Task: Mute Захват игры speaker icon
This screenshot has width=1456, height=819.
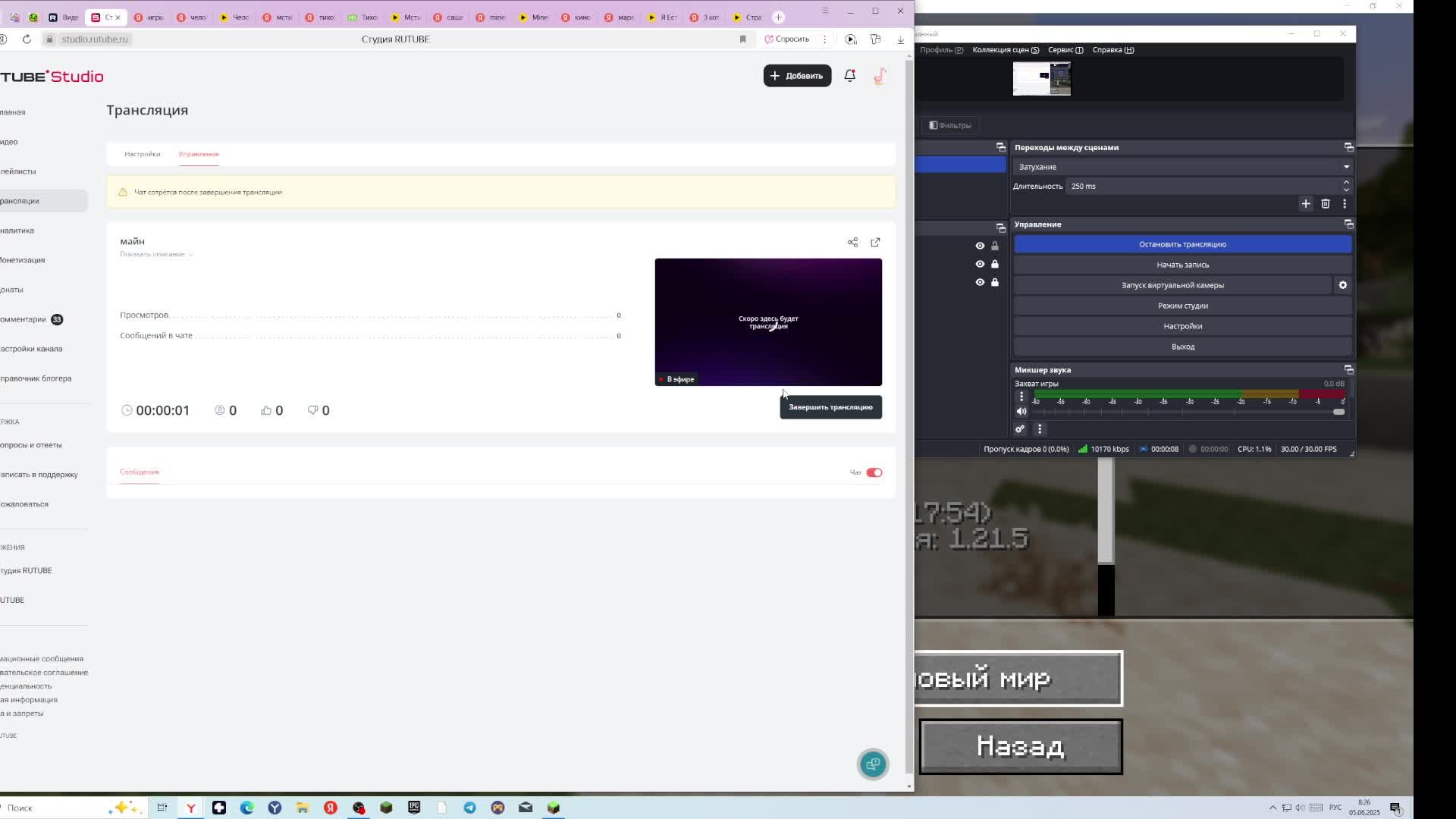Action: [1021, 412]
